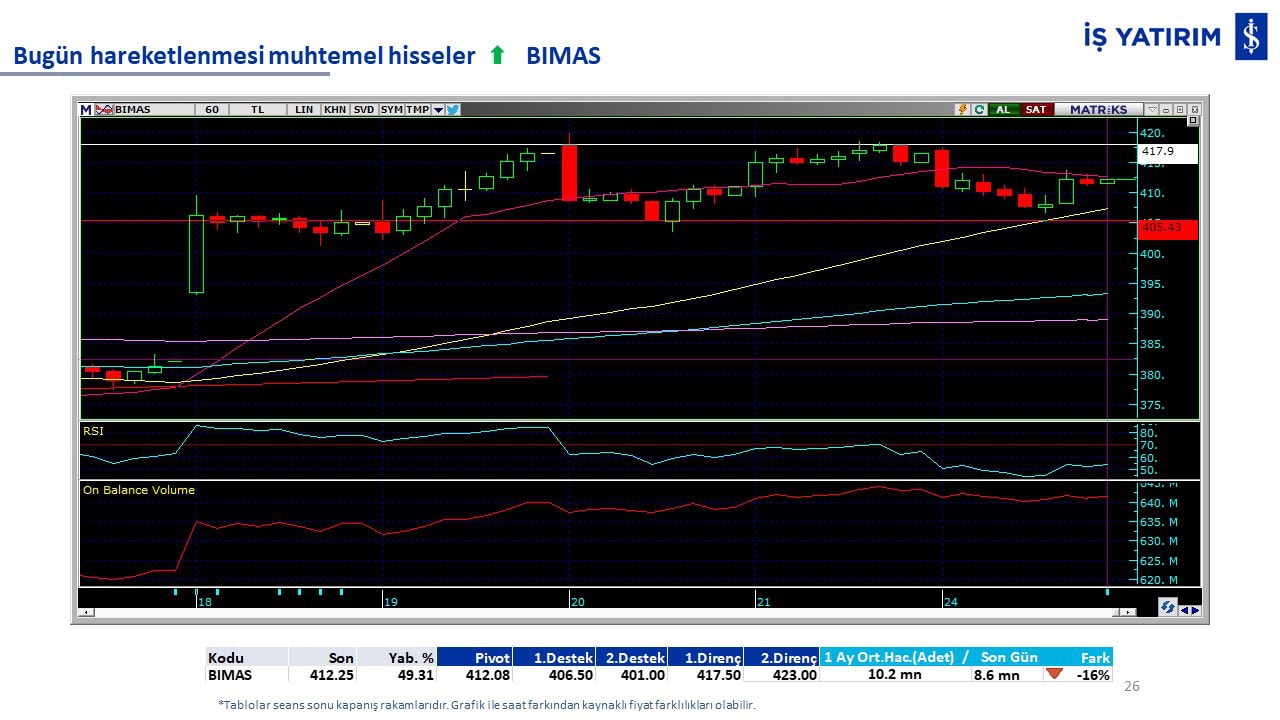Click the green up arrow beside BIMAS title
Screen dimensions: 1280x720
pyautogui.click(x=497, y=56)
